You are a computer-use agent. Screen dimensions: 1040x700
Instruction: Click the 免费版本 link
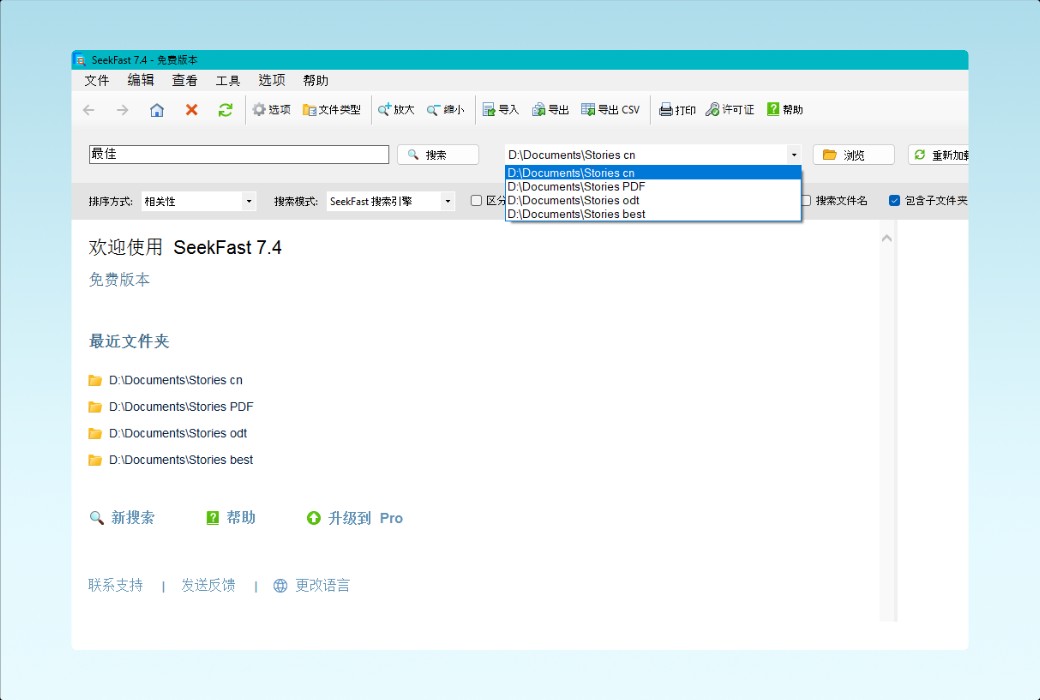click(119, 280)
